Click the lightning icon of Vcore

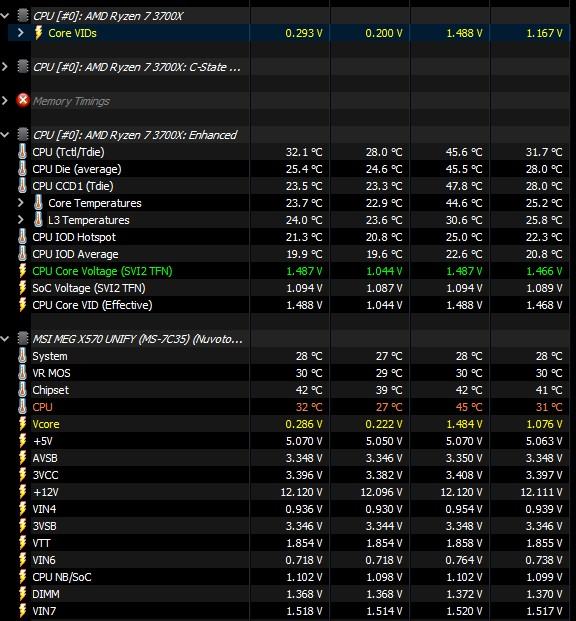(x=23, y=424)
